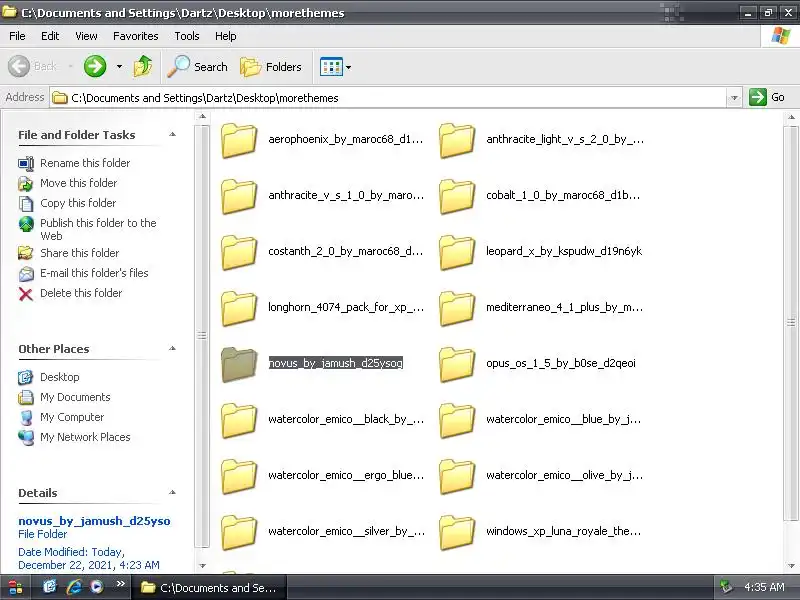
Task: Go up one folder level icon
Action: (142, 66)
